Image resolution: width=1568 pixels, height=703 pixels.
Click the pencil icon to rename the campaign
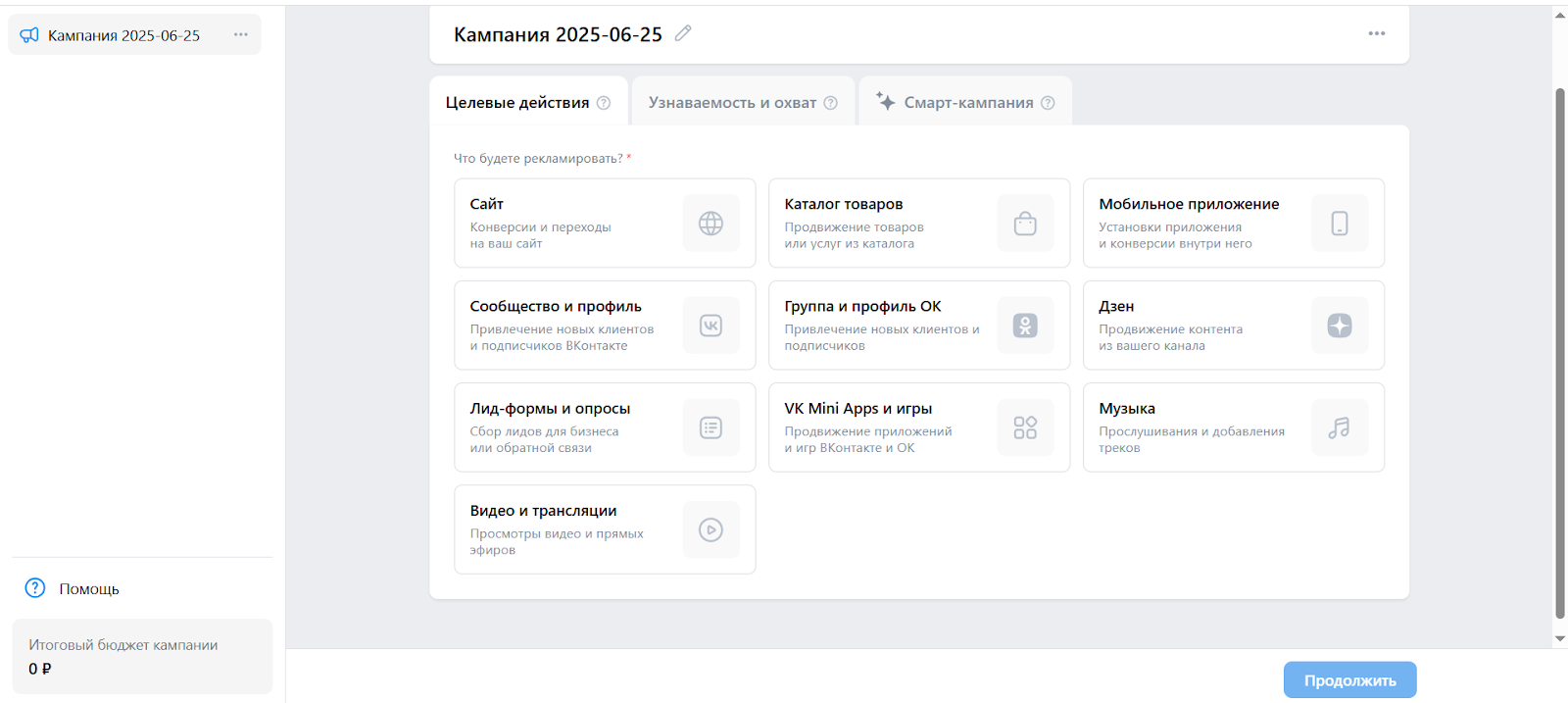point(683,33)
